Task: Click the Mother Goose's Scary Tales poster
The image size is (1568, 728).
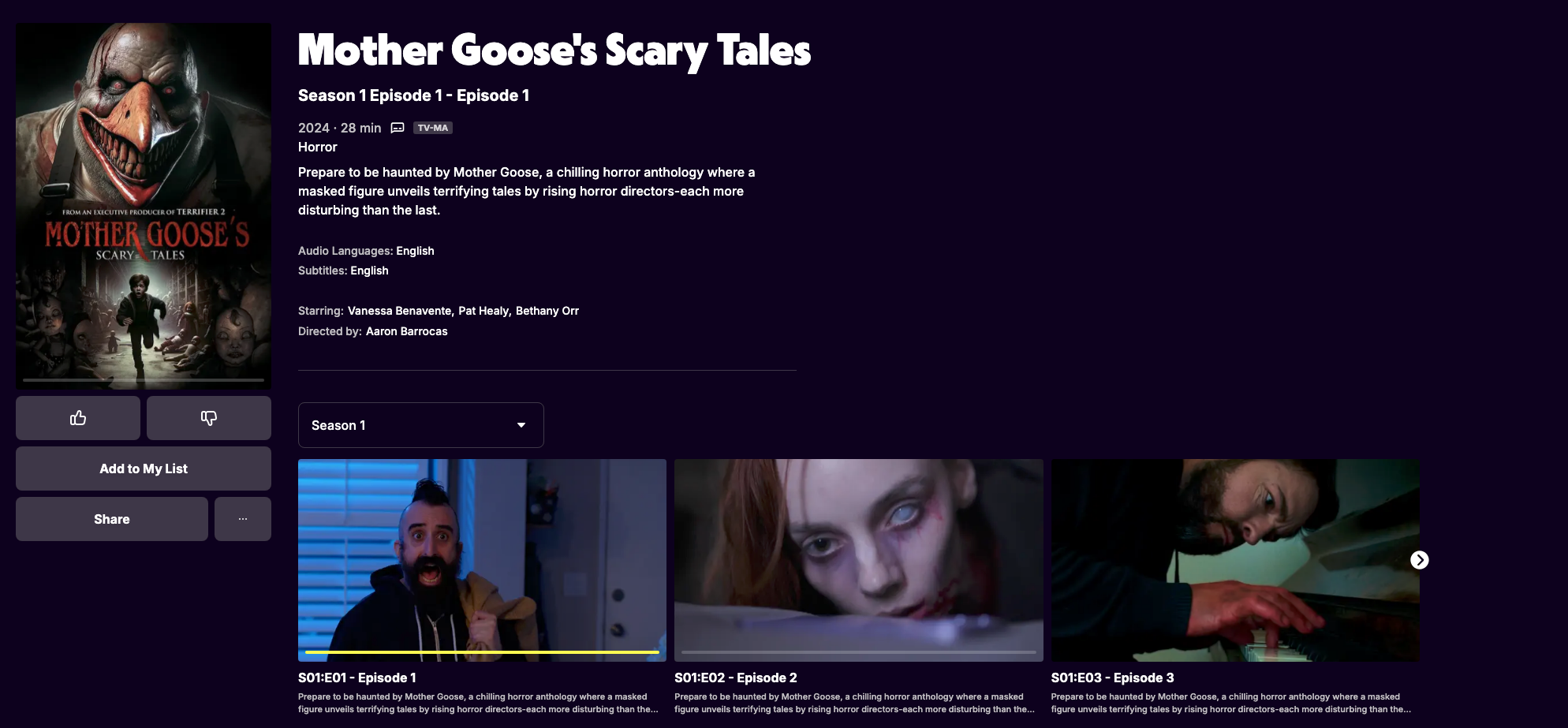Action: [x=144, y=206]
